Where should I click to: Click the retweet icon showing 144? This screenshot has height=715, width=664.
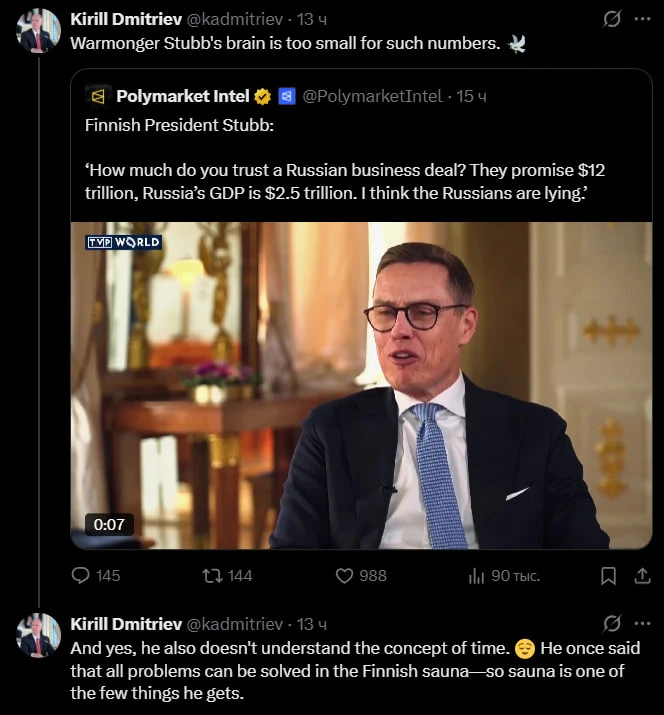point(212,575)
